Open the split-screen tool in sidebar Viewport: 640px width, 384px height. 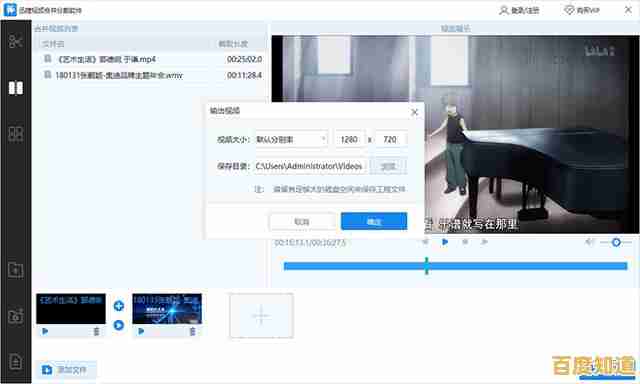16,134
